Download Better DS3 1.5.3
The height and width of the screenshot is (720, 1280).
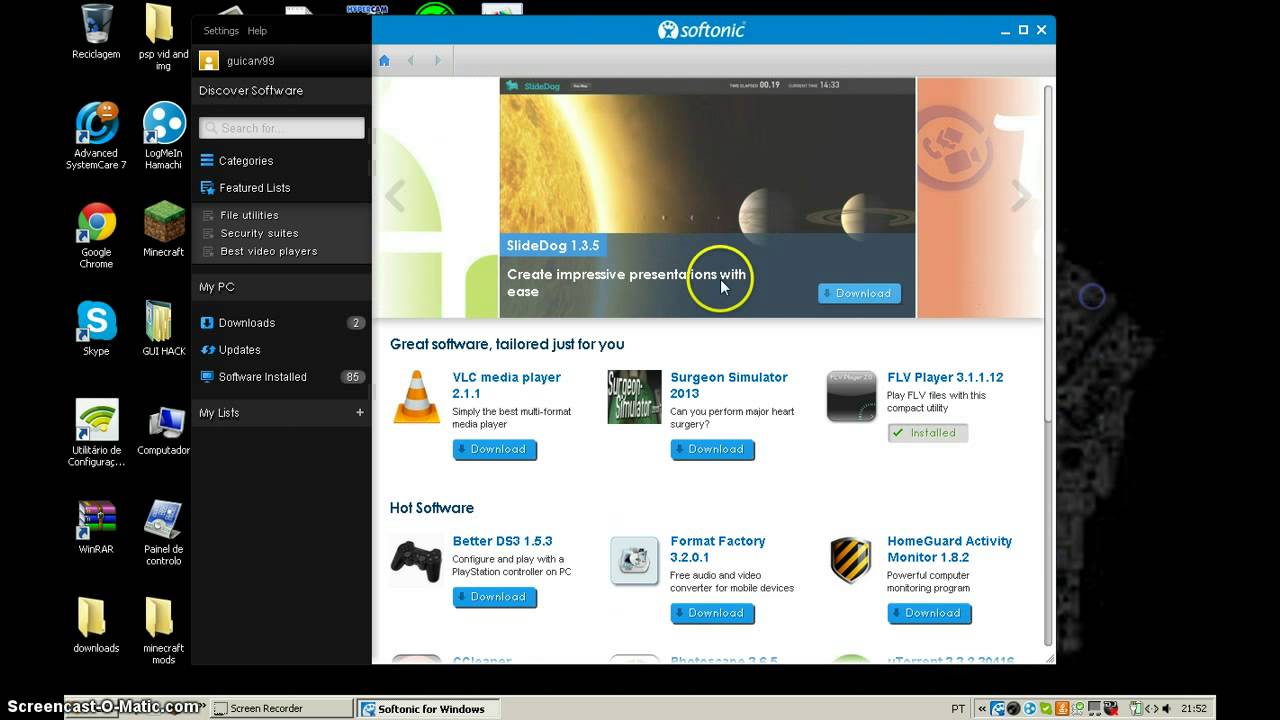click(x=494, y=597)
